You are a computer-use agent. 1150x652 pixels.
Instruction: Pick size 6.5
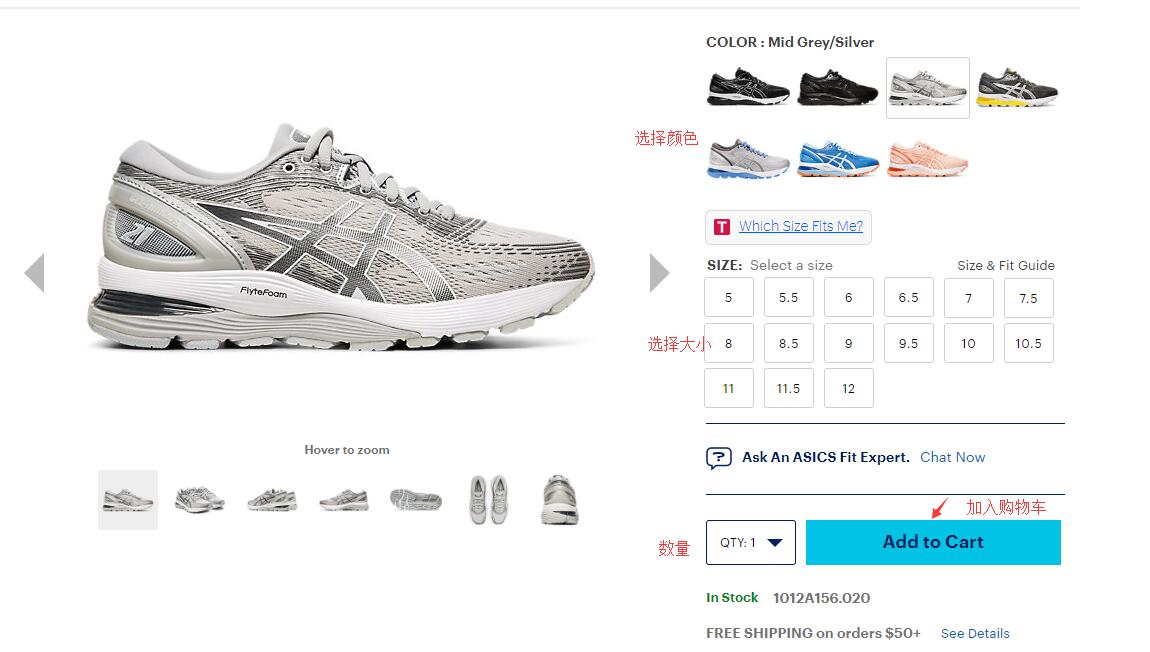[909, 298]
